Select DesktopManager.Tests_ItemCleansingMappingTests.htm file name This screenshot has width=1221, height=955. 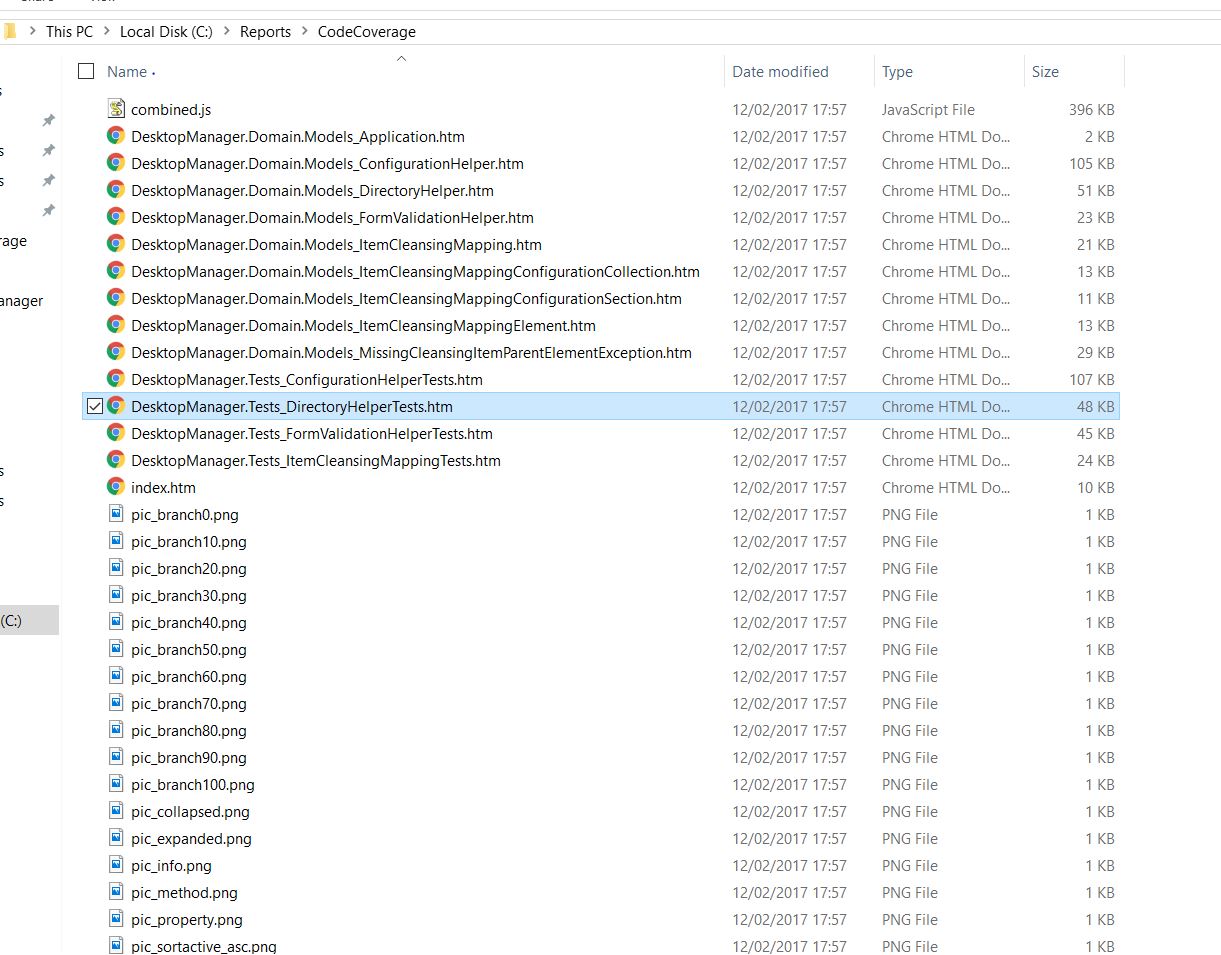[x=315, y=460]
